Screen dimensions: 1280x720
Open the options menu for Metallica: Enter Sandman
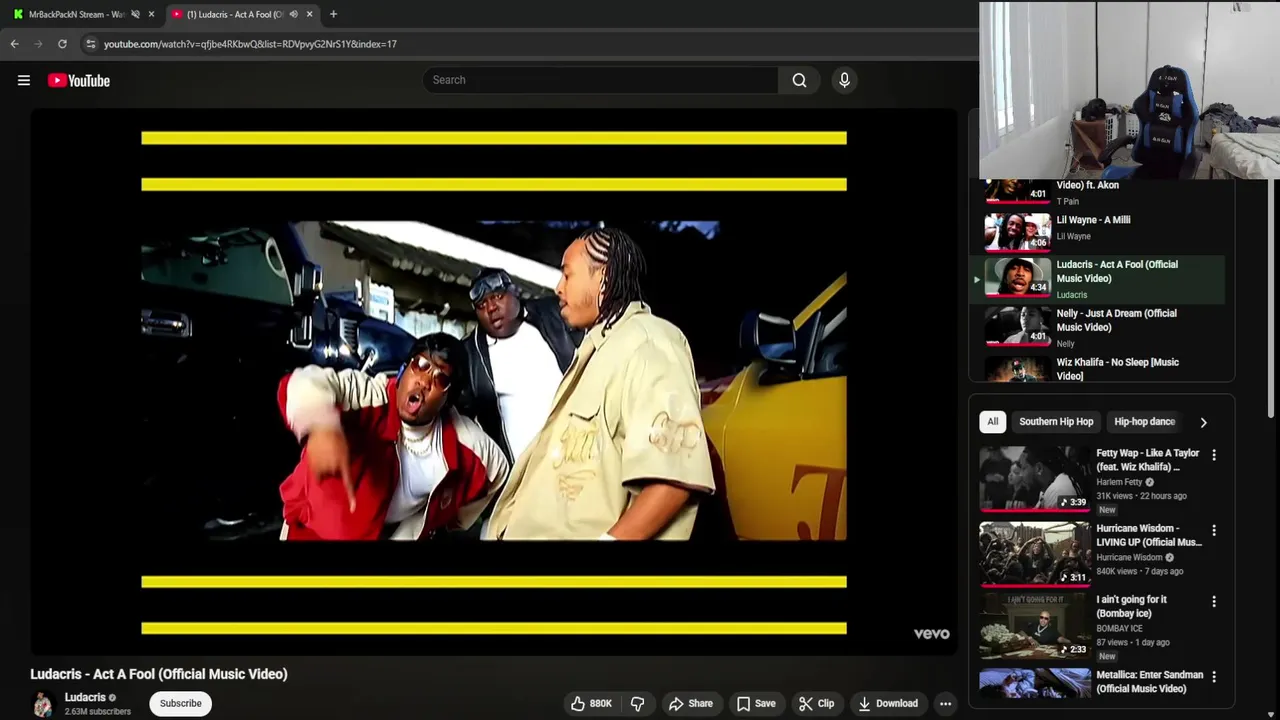1214,677
